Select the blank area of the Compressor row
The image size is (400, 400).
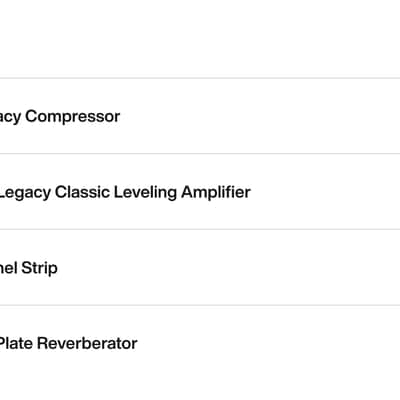[260, 116]
